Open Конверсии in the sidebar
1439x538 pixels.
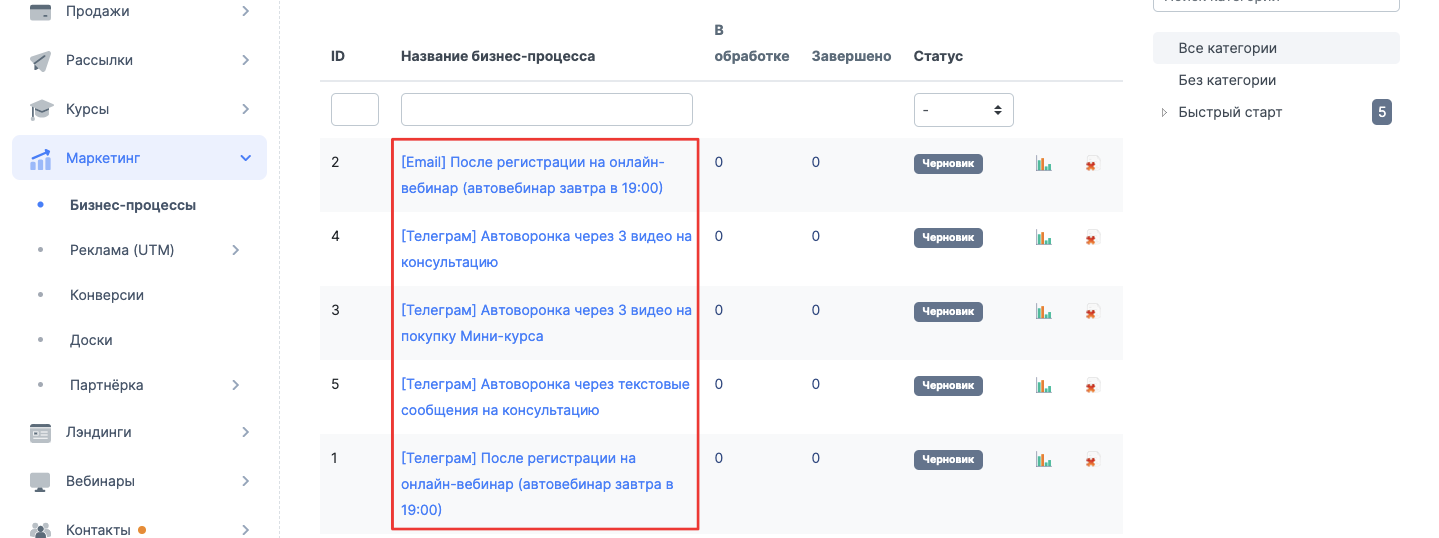click(x=107, y=295)
